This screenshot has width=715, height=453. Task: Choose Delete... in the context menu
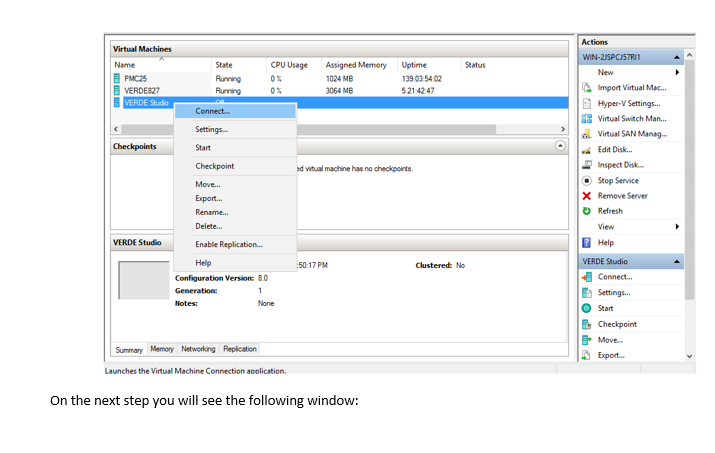pyautogui.click(x=235, y=226)
